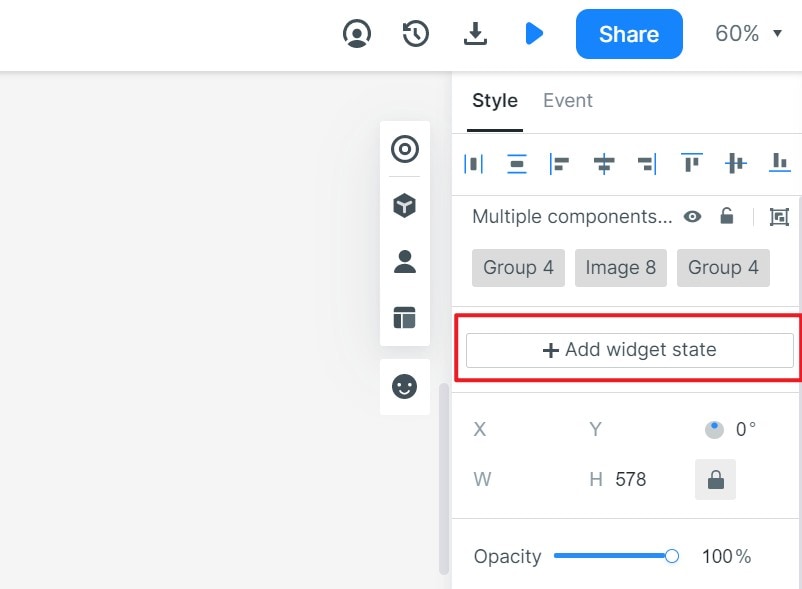The height and width of the screenshot is (589, 802).
Task: Align selected components to the left
Action: (x=559, y=164)
